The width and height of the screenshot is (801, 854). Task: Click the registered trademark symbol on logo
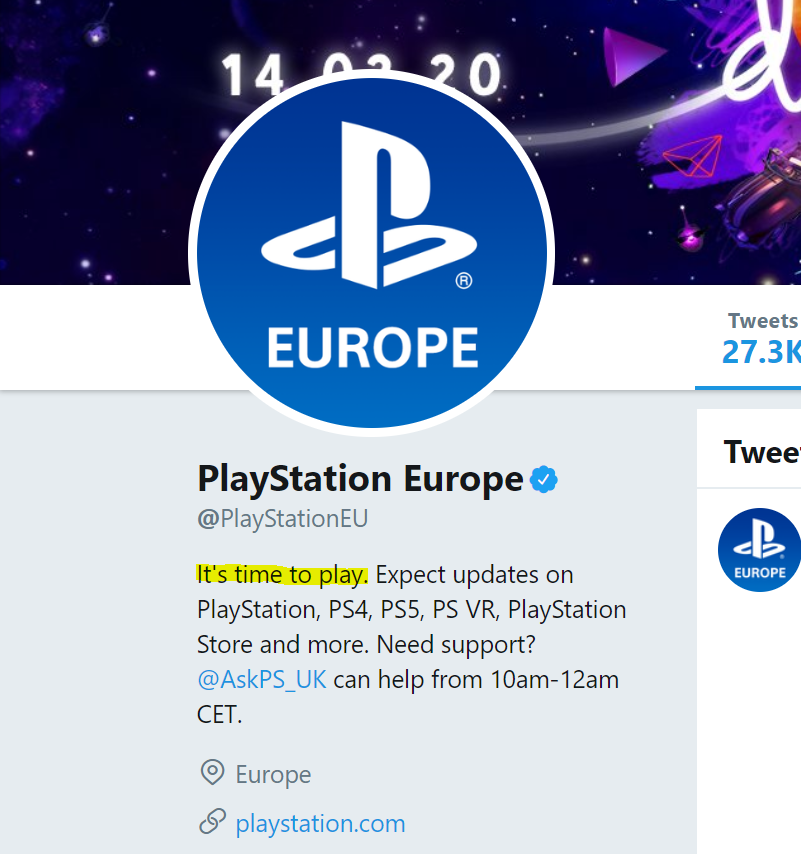(x=464, y=282)
